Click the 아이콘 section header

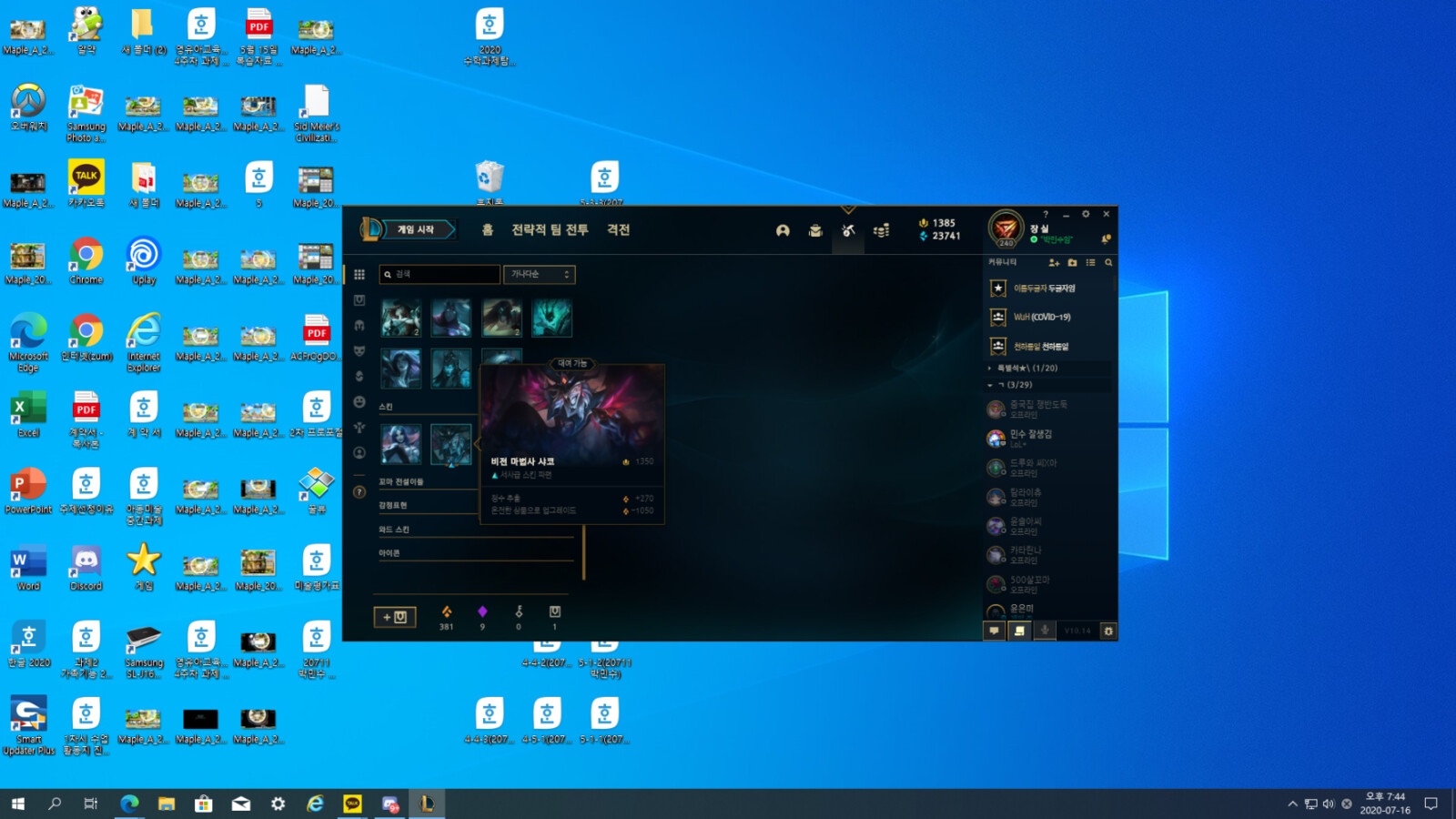coord(389,553)
